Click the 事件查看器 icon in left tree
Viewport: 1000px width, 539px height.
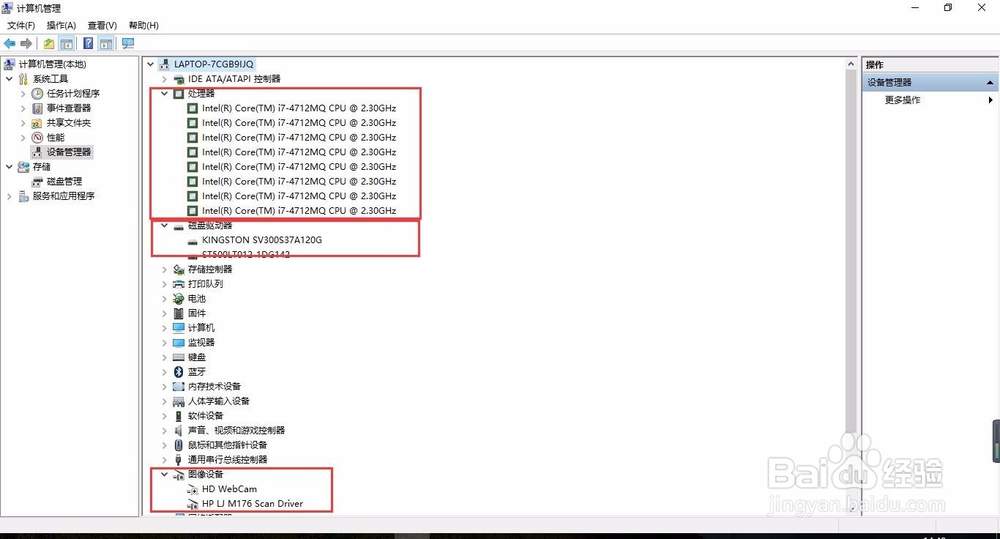[38, 108]
